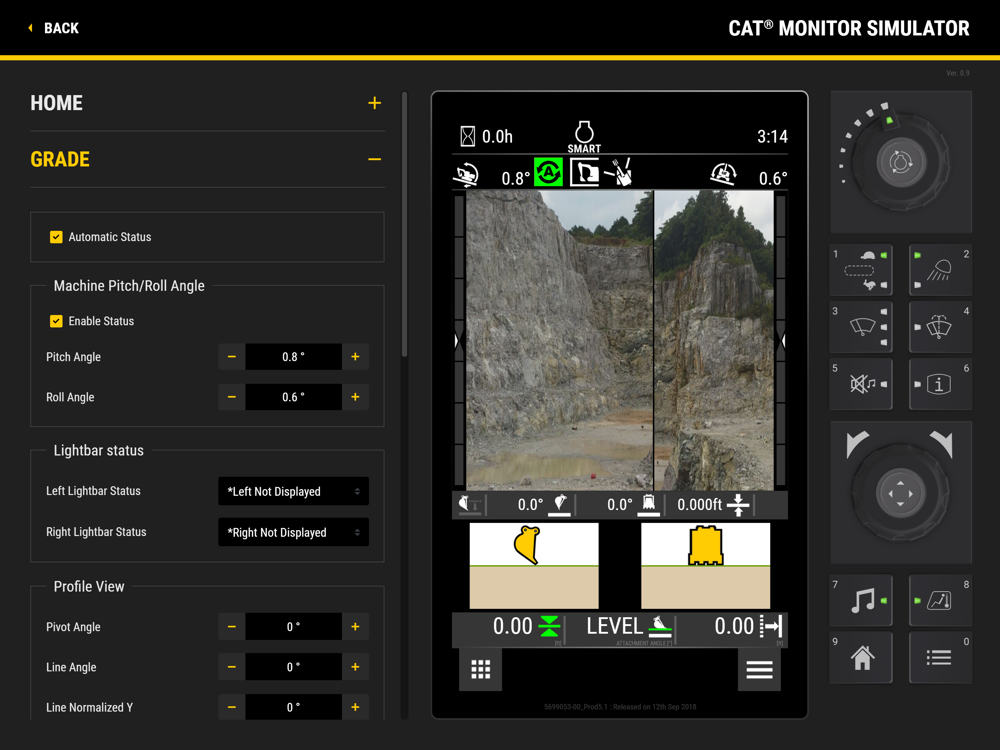Rotate jog dial right arrow

pos(942,443)
